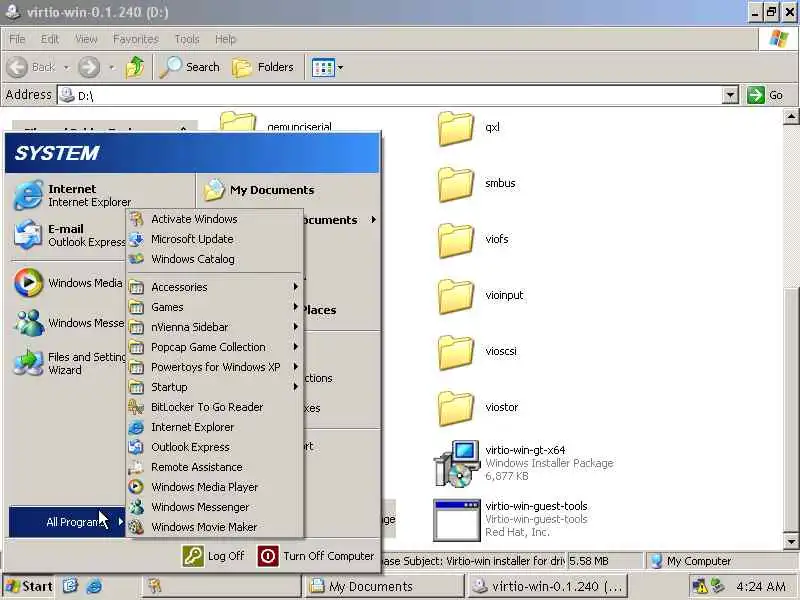Select the vioinput folder

click(x=481, y=295)
